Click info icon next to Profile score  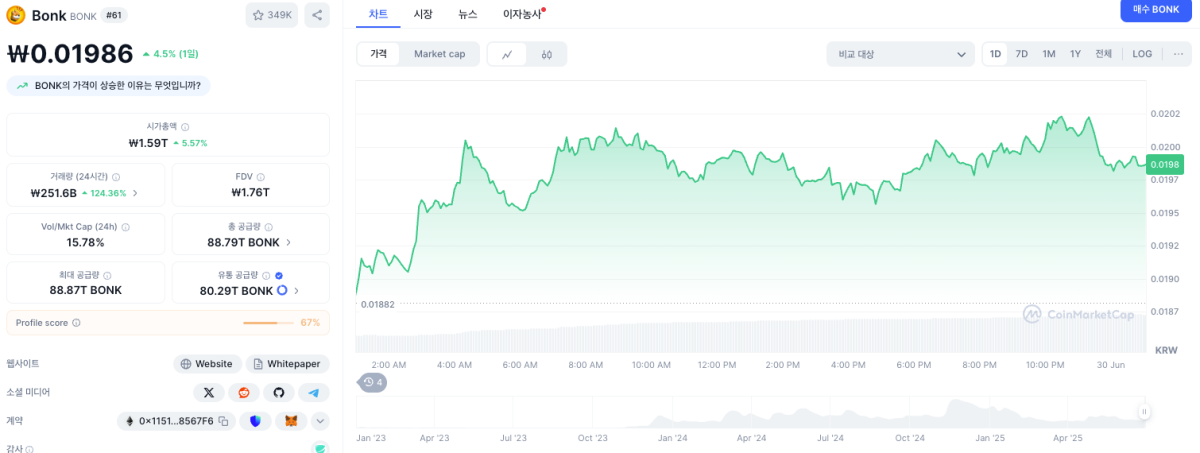tap(76, 323)
